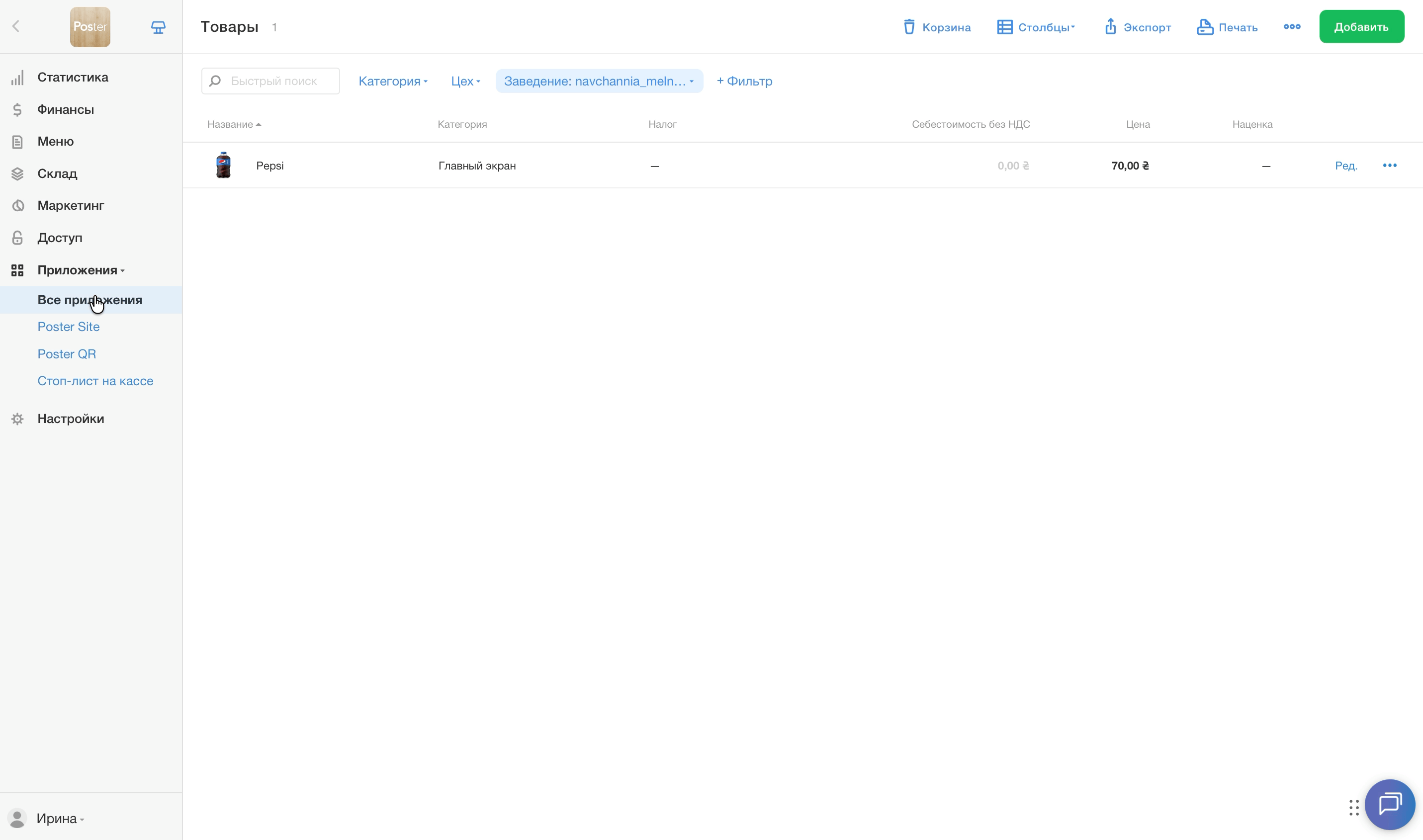Click the Экспорт icon
Screen dimensions: 1423x840
pyautogui.click(x=1110, y=27)
